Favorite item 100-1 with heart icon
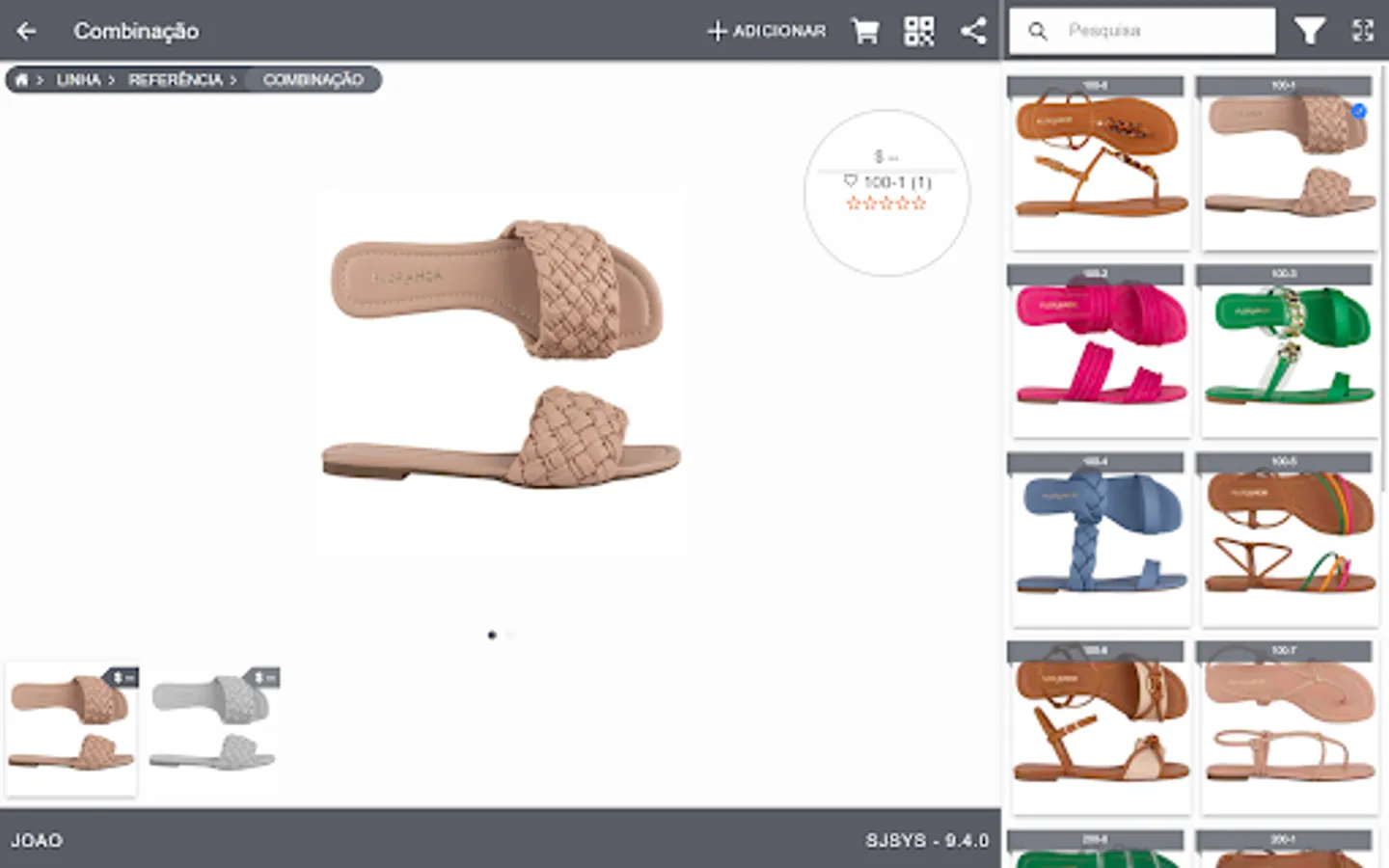 click(x=850, y=180)
